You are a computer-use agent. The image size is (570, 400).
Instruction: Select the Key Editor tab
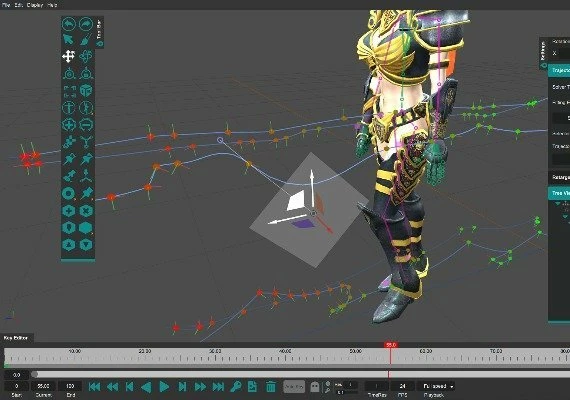click(16, 338)
